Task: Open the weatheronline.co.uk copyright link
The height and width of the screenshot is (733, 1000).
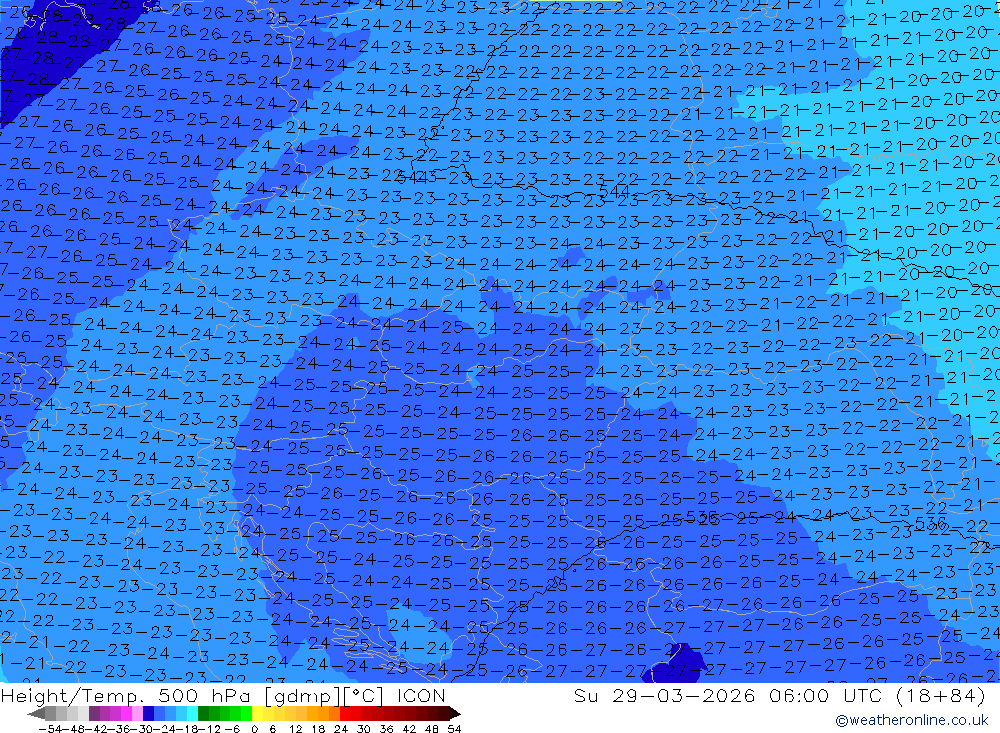Action: [911, 720]
